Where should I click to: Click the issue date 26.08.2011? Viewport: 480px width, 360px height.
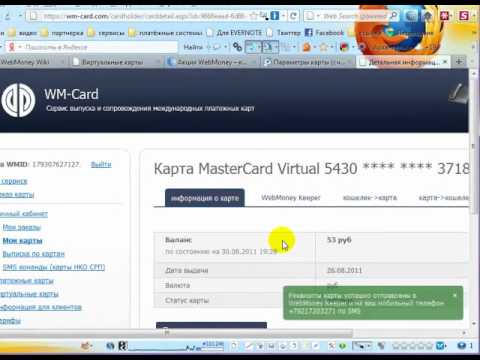(x=344, y=270)
